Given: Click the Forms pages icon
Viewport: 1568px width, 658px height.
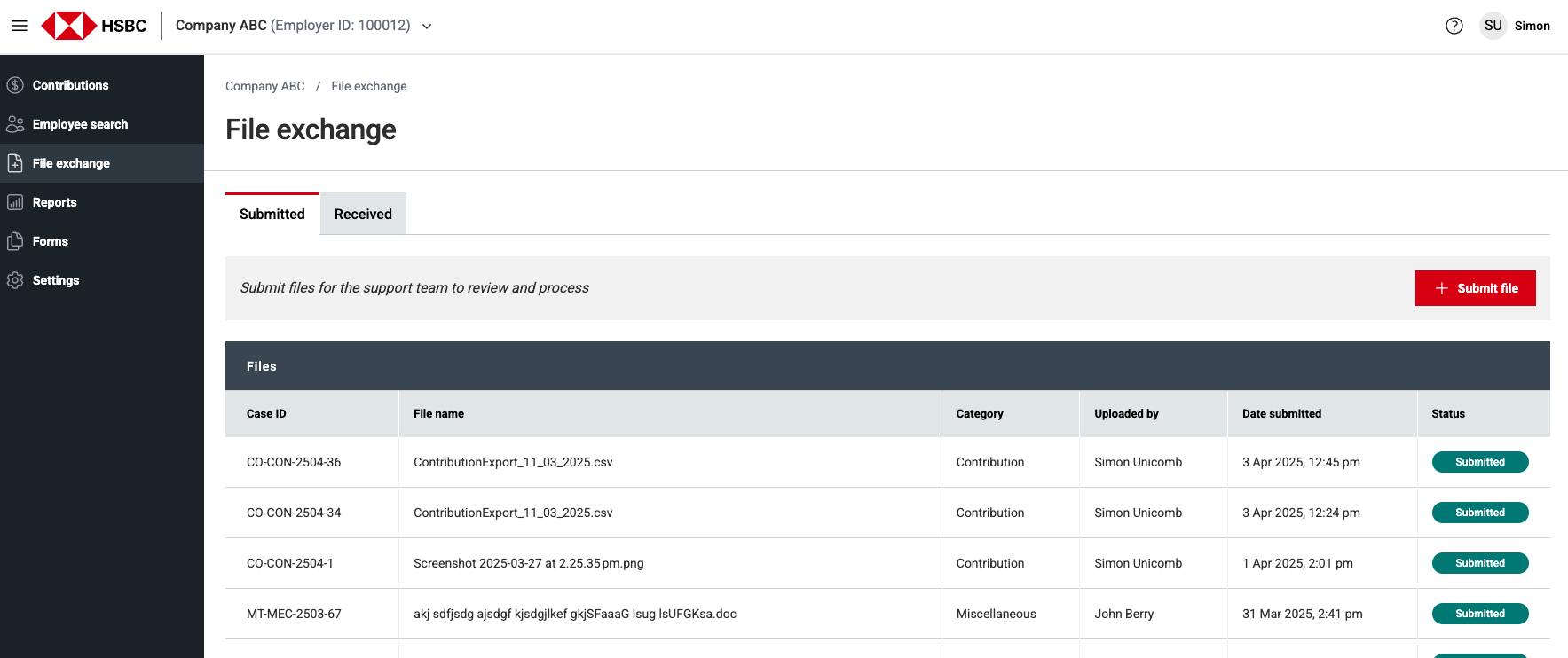Looking at the screenshot, I should pos(15,241).
